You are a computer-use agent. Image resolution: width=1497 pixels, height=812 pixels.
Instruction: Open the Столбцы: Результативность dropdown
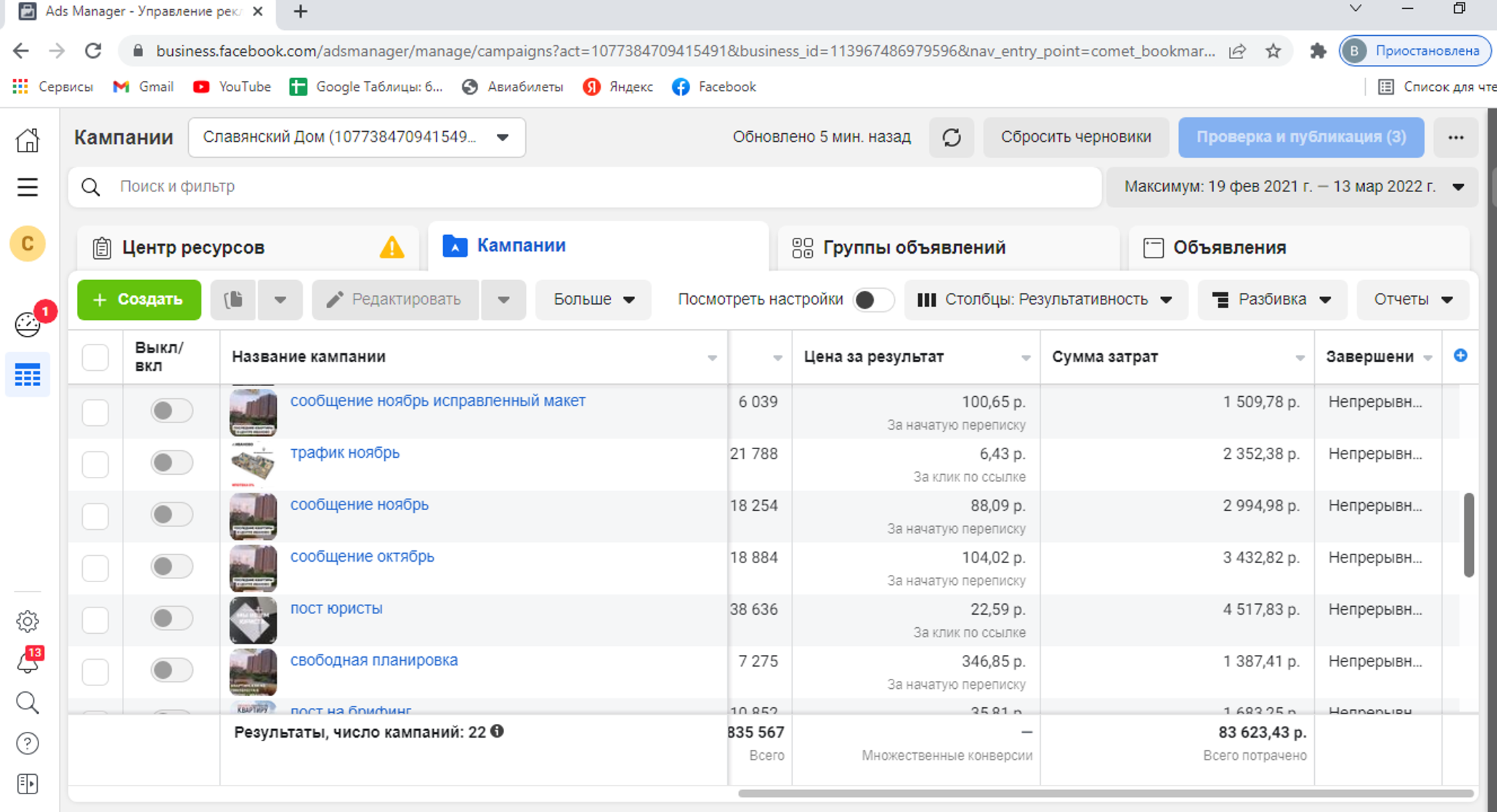1045,300
